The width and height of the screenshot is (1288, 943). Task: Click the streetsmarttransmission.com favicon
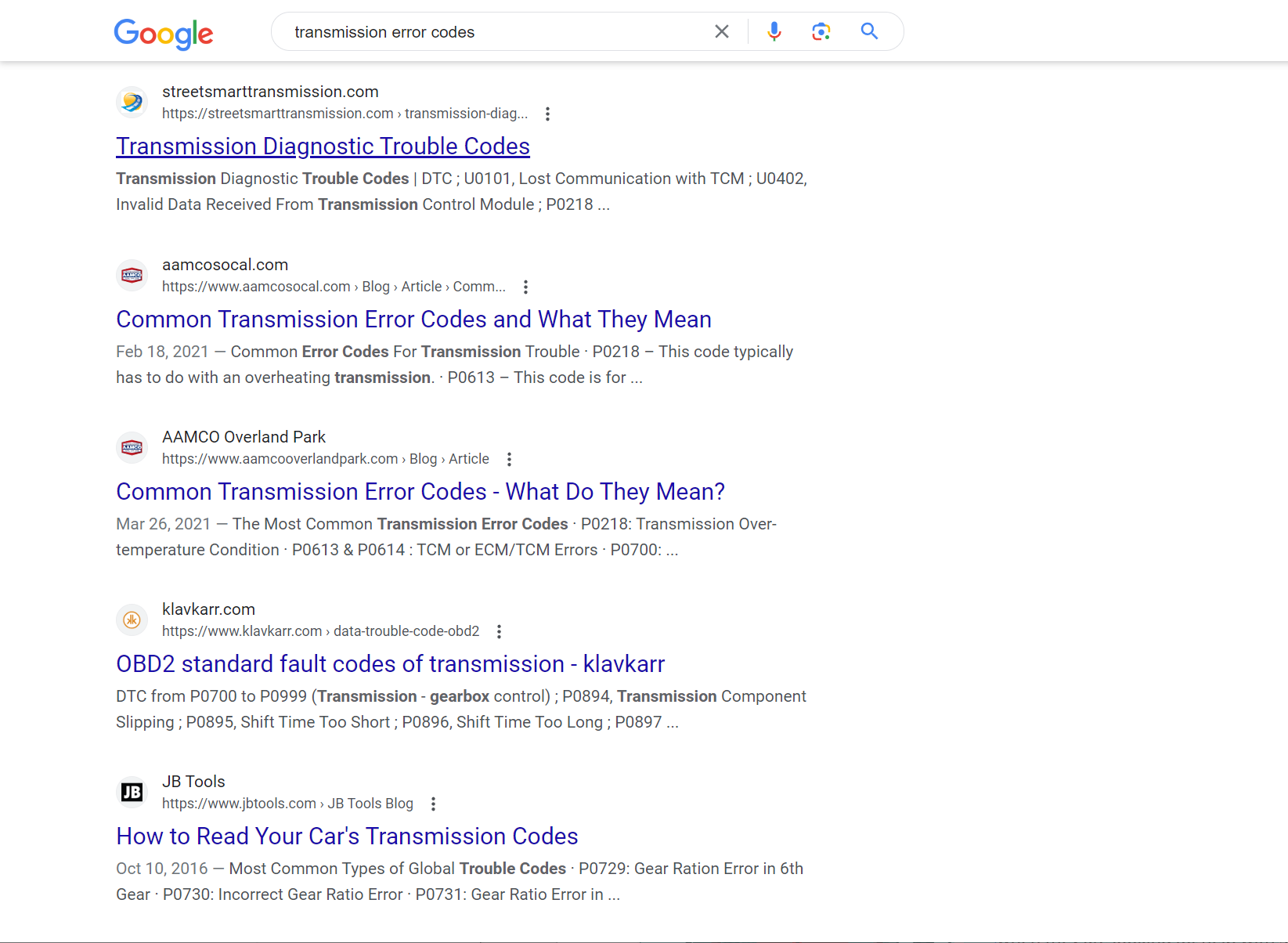coord(132,103)
